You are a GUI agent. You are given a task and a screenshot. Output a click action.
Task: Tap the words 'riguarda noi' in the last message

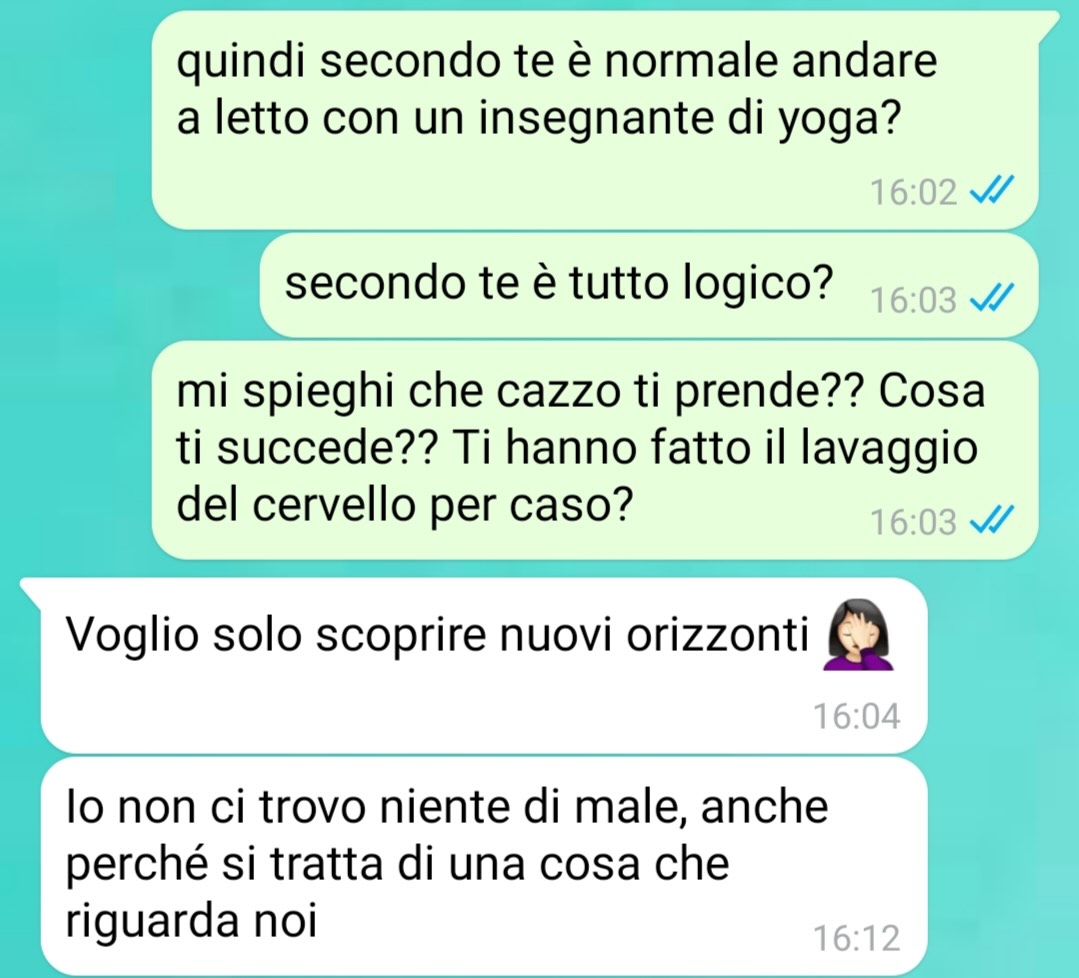pyautogui.click(x=191, y=921)
